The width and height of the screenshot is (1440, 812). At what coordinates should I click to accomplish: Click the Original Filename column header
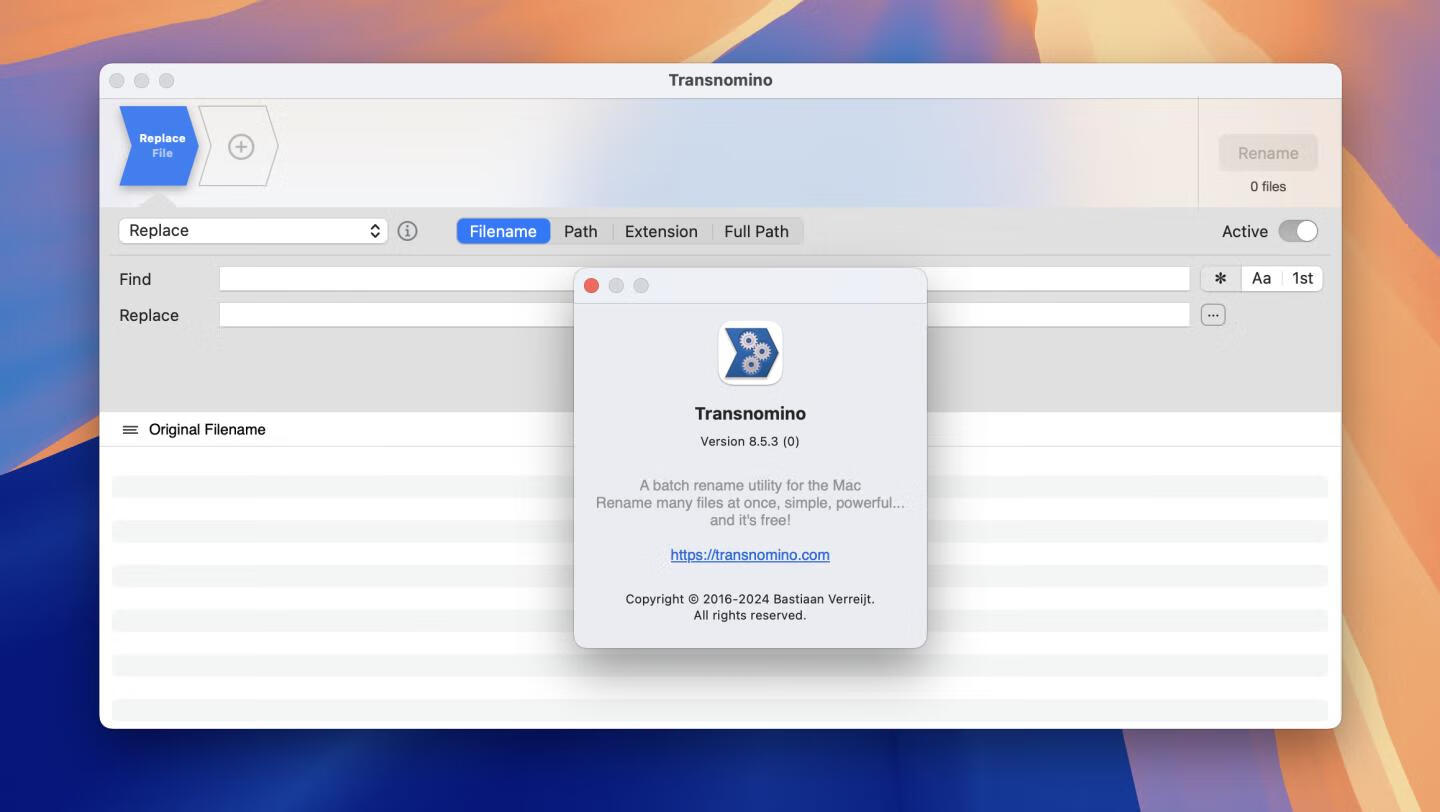coord(207,430)
